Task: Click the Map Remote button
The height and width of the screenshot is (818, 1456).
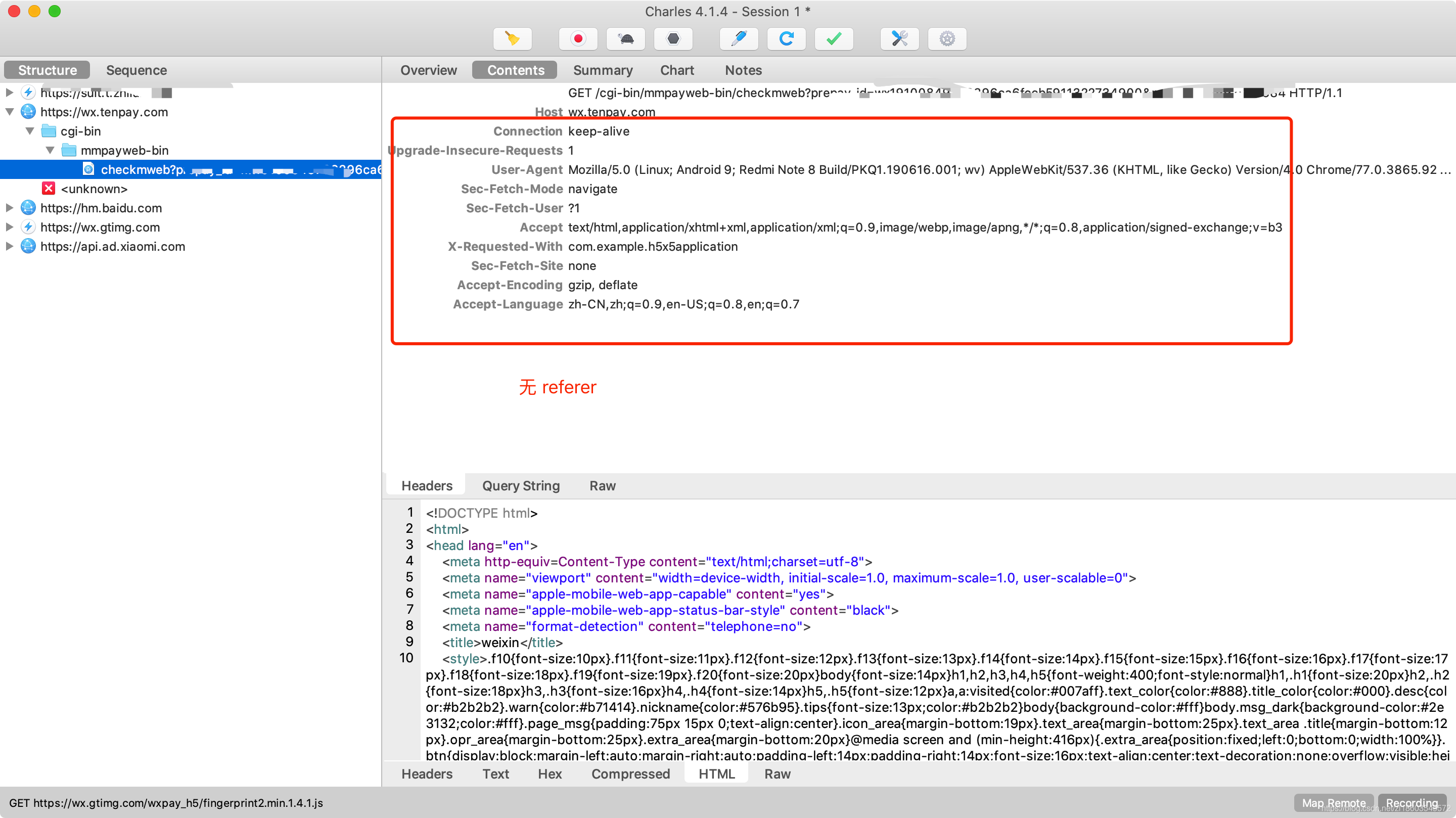Action: click(x=1334, y=802)
